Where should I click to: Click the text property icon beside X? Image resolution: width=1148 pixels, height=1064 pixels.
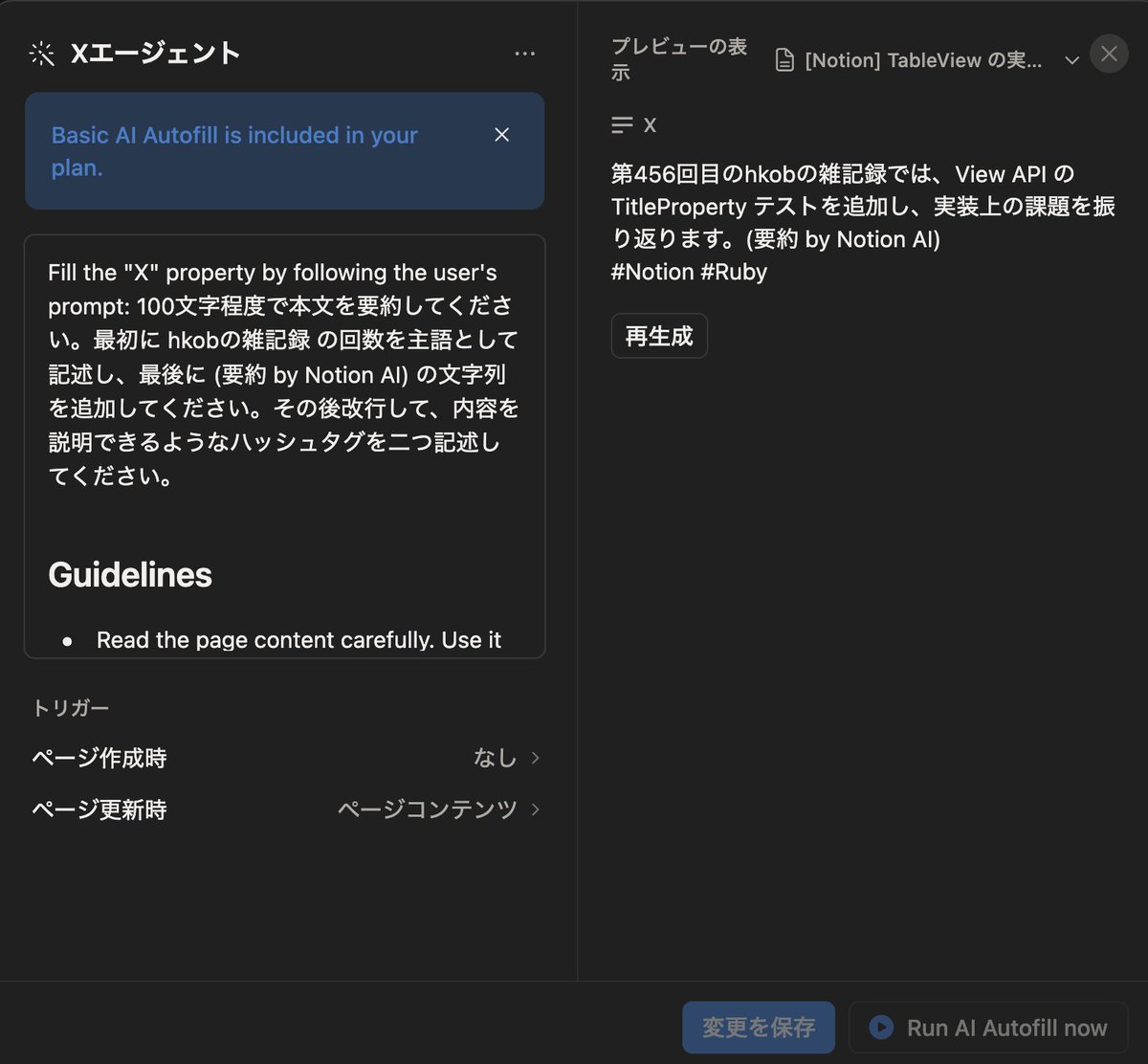point(622,124)
